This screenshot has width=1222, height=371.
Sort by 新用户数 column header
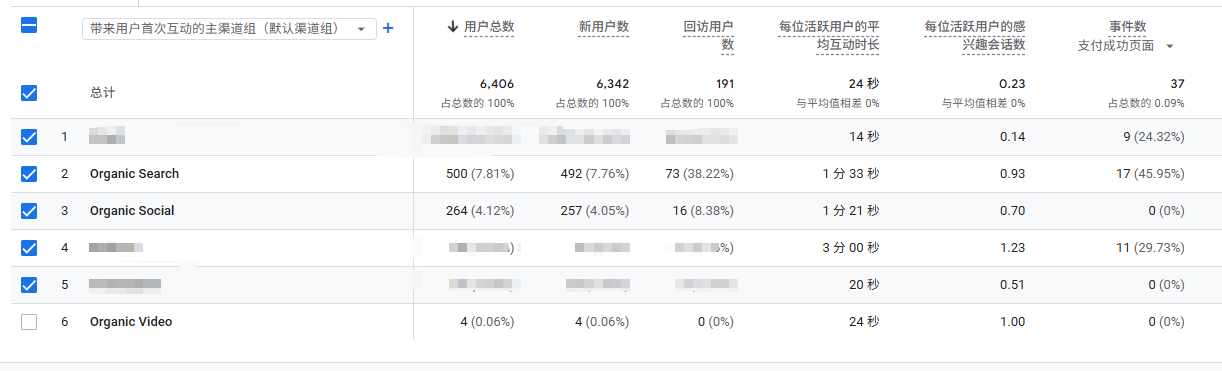(x=604, y=27)
